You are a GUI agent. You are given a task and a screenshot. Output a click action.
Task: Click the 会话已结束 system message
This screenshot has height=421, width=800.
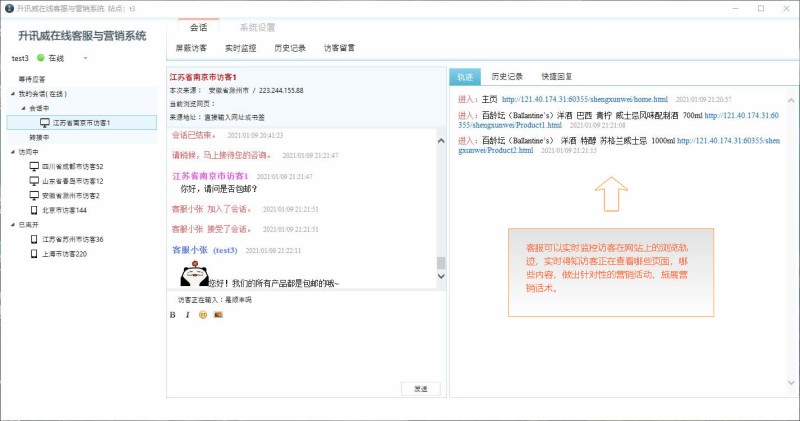pyautogui.click(x=194, y=135)
